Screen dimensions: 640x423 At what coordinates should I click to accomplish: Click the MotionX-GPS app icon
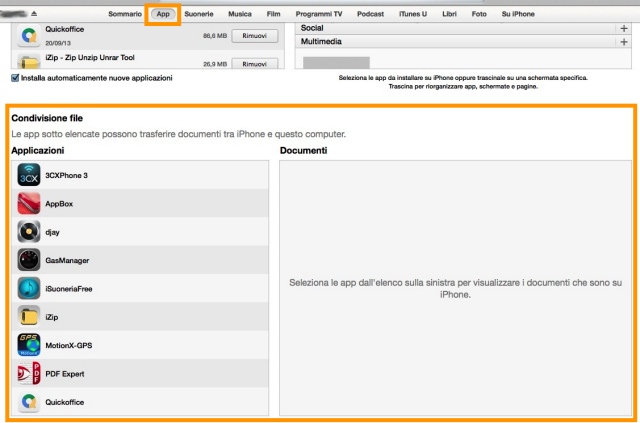pyautogui.click(x=29, y=345)
